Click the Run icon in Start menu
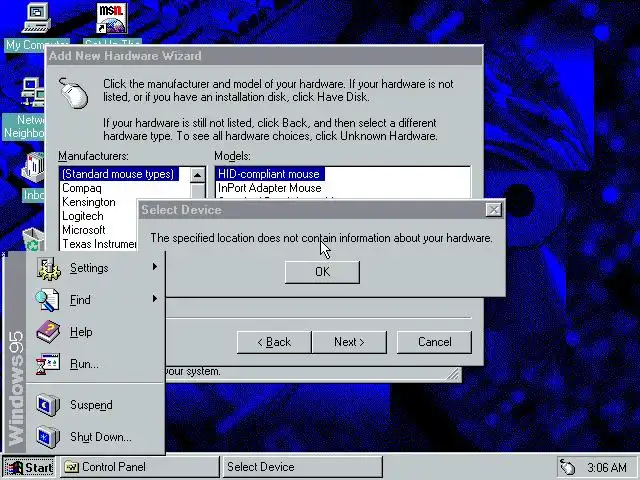The width and height of the screenshot is (640, 480). (x=48, y=364)
